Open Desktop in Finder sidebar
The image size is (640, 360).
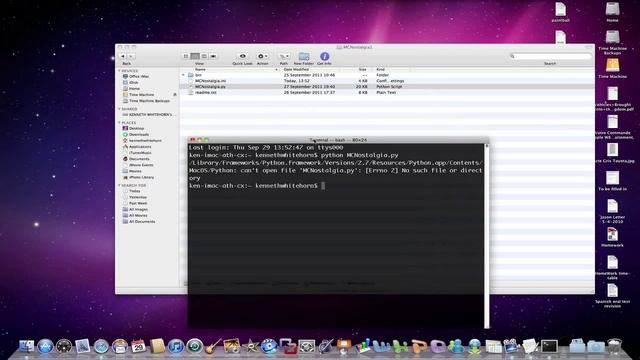coord(133,128)
